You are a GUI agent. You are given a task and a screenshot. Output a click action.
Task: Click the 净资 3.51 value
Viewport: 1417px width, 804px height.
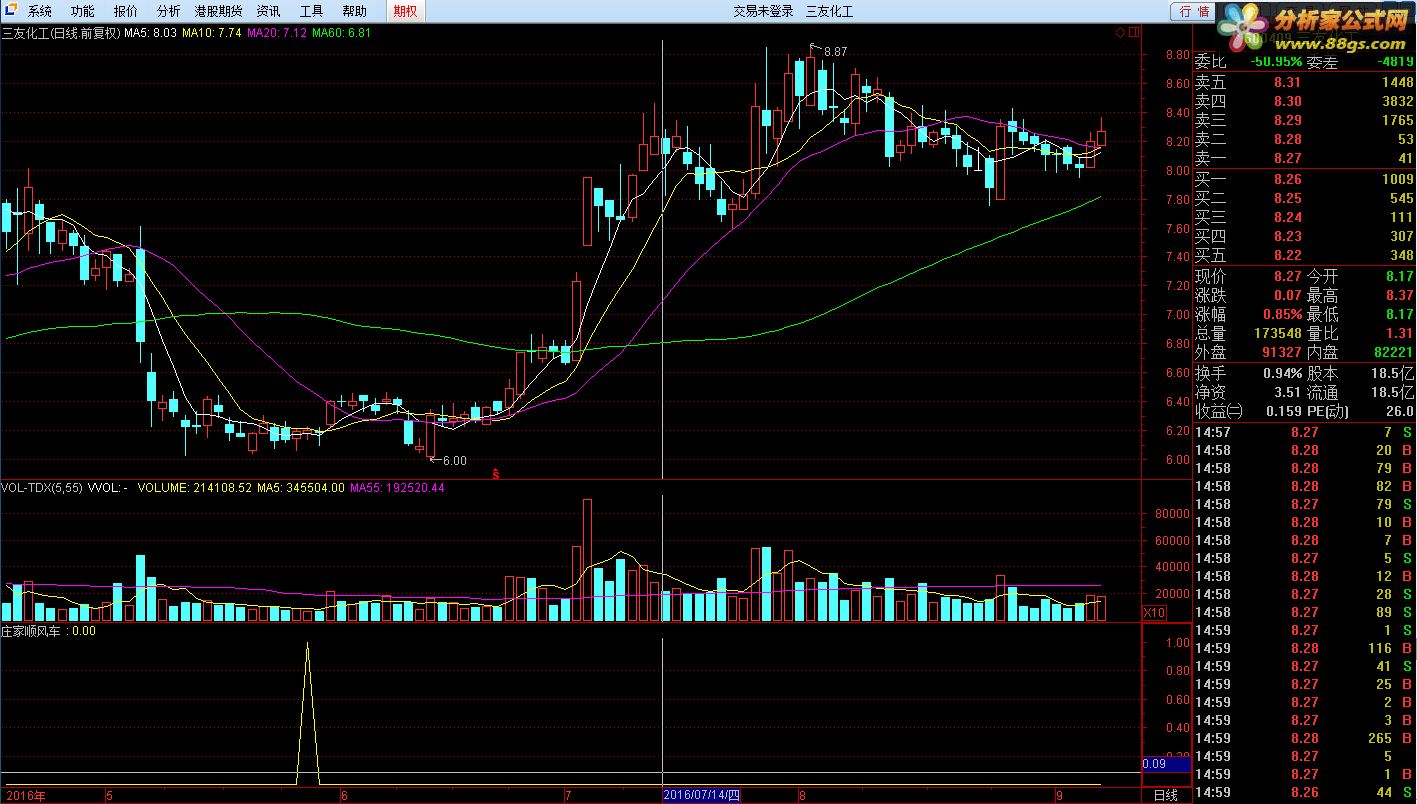tap(1286, 392)
